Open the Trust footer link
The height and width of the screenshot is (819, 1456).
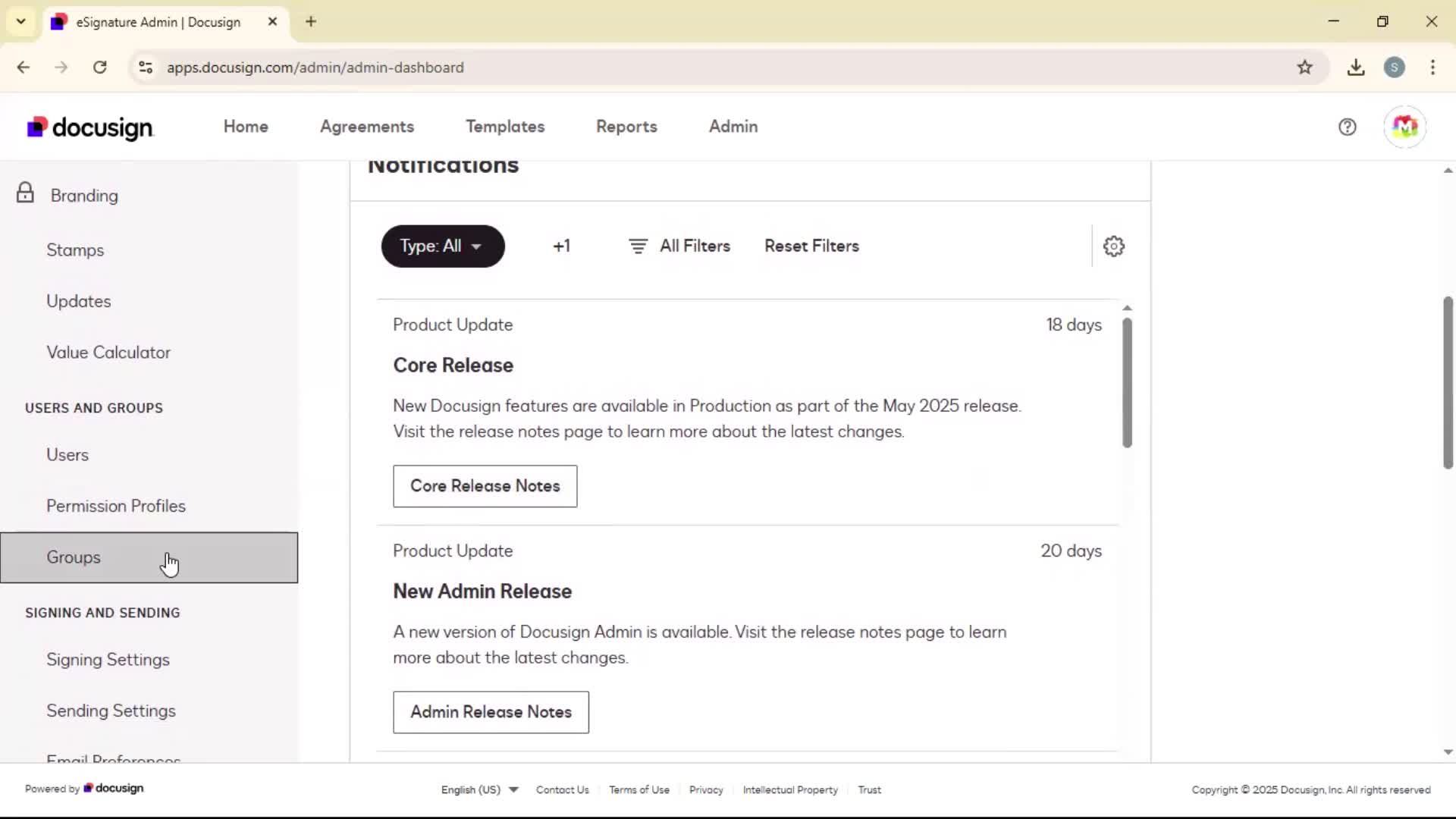(x=869, y=789)
